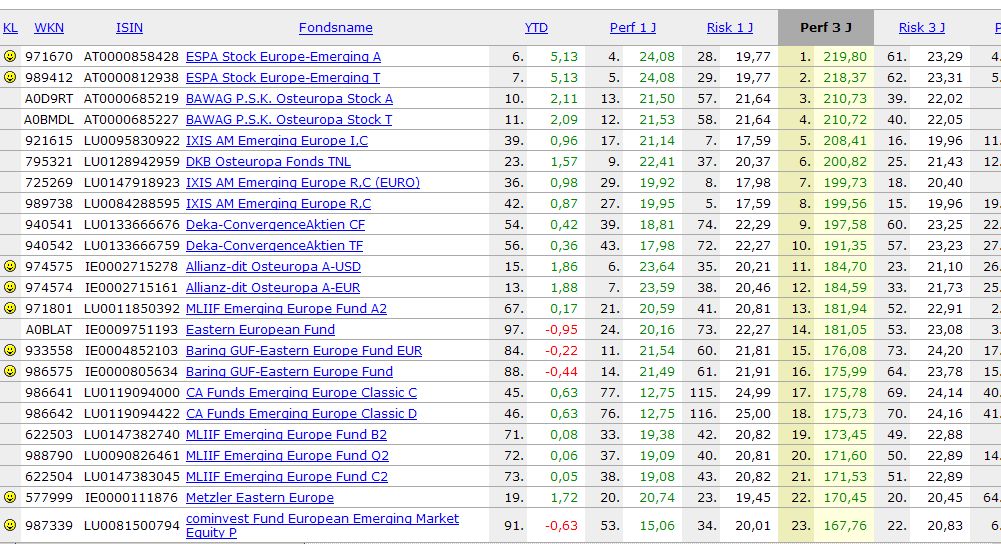The image size is (1001, 544).
Task: Open BAWAG P.S.K. Osteuropa Stock T
Action: (289, 120)
